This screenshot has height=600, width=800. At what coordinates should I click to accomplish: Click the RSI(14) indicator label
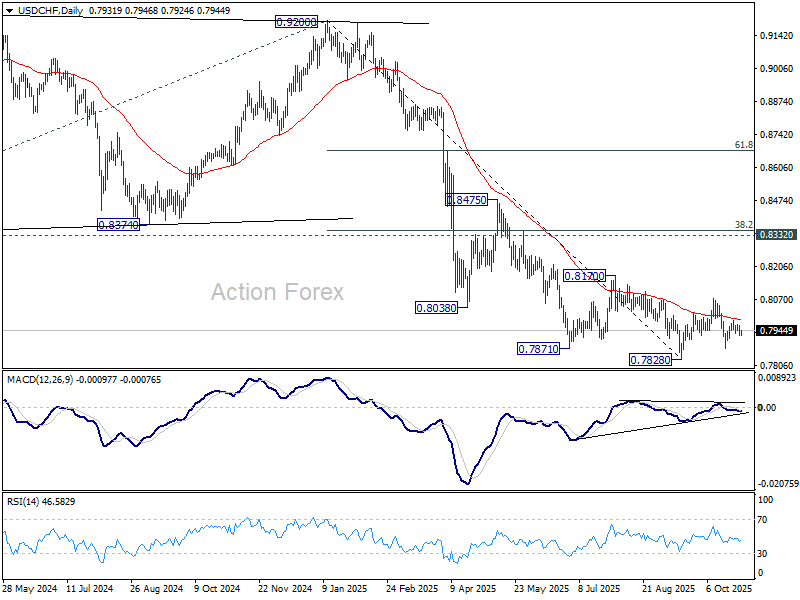coord(23,502)
